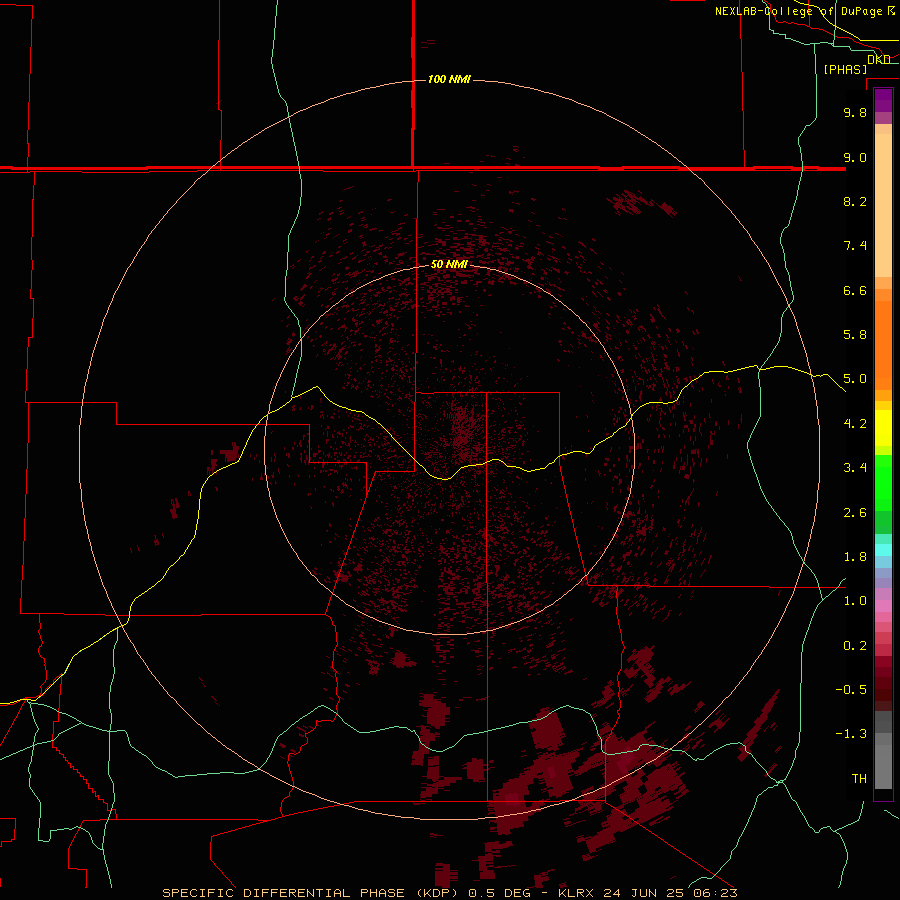Click the 5.8 legend value

tap(855, 335)
